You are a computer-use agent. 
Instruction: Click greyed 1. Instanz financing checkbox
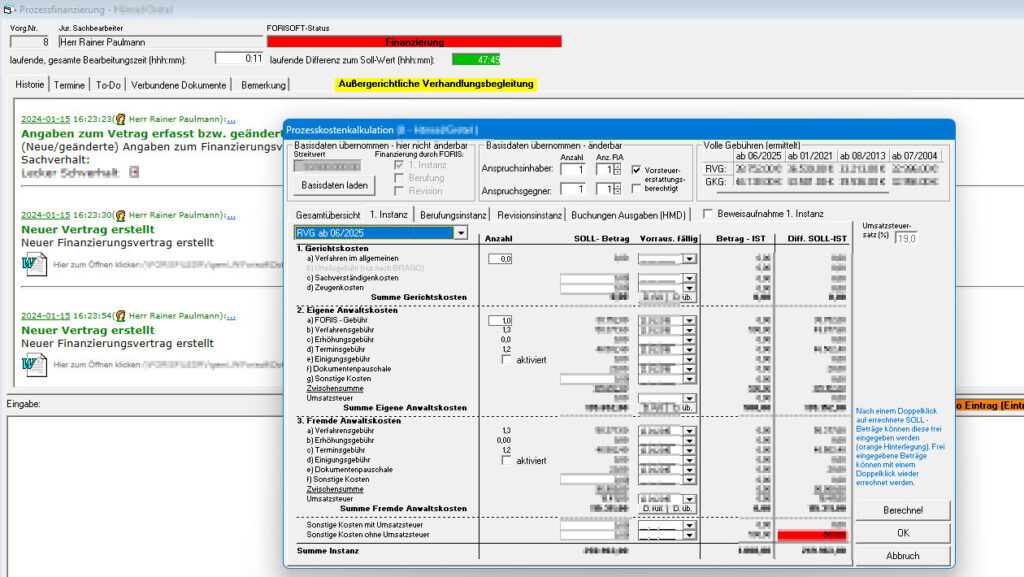(399, 165)
